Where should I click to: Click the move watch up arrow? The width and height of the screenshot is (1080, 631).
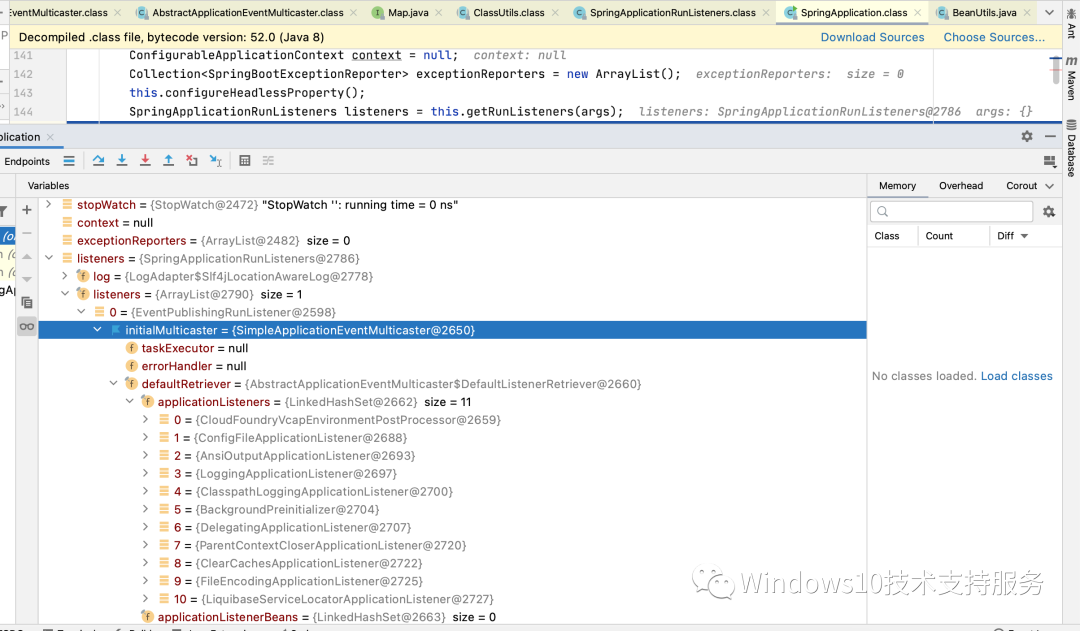pyautogui.click(x=27, y=256)
